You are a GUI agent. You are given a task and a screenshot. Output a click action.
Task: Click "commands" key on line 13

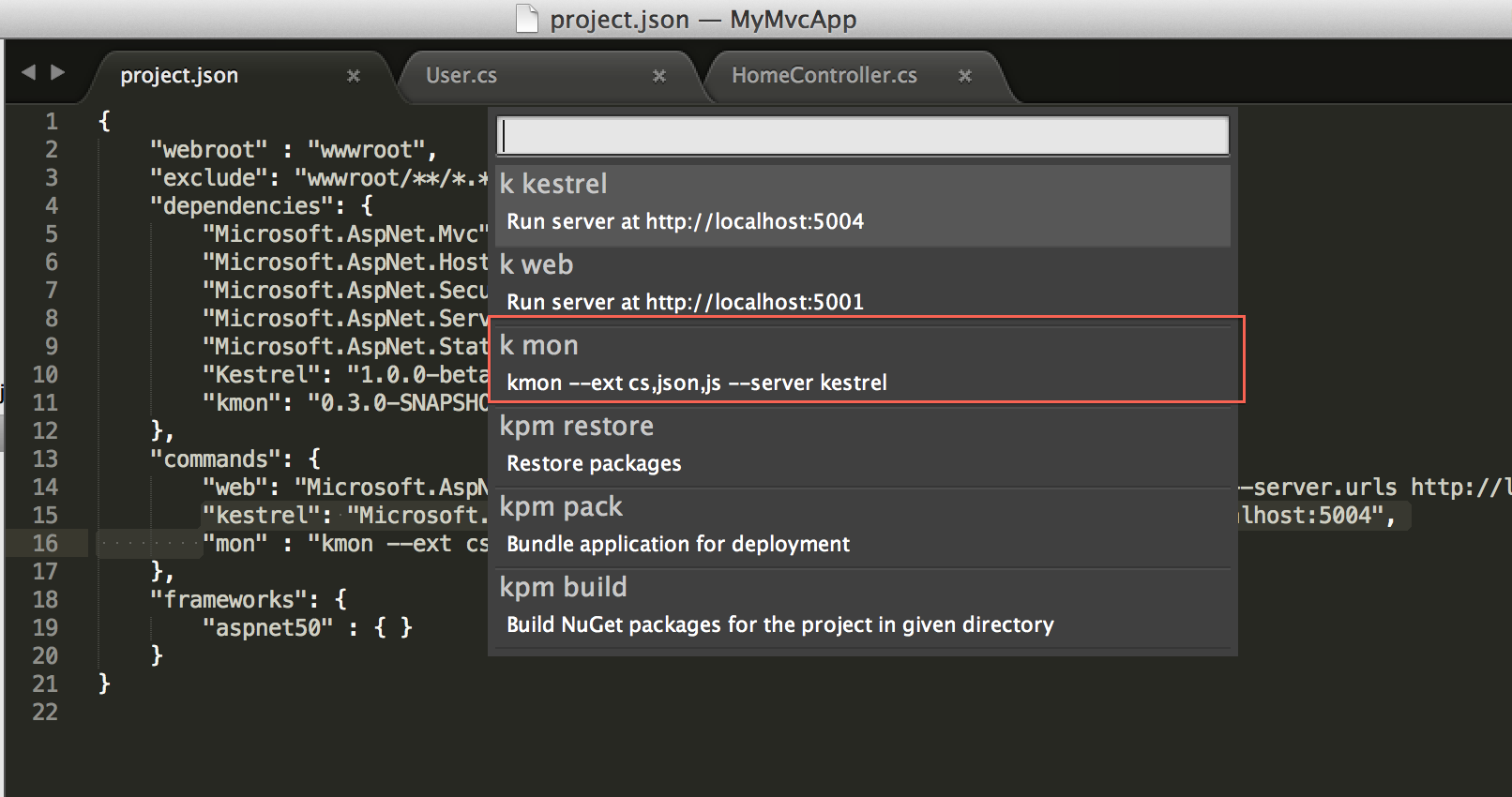point(216,459)
